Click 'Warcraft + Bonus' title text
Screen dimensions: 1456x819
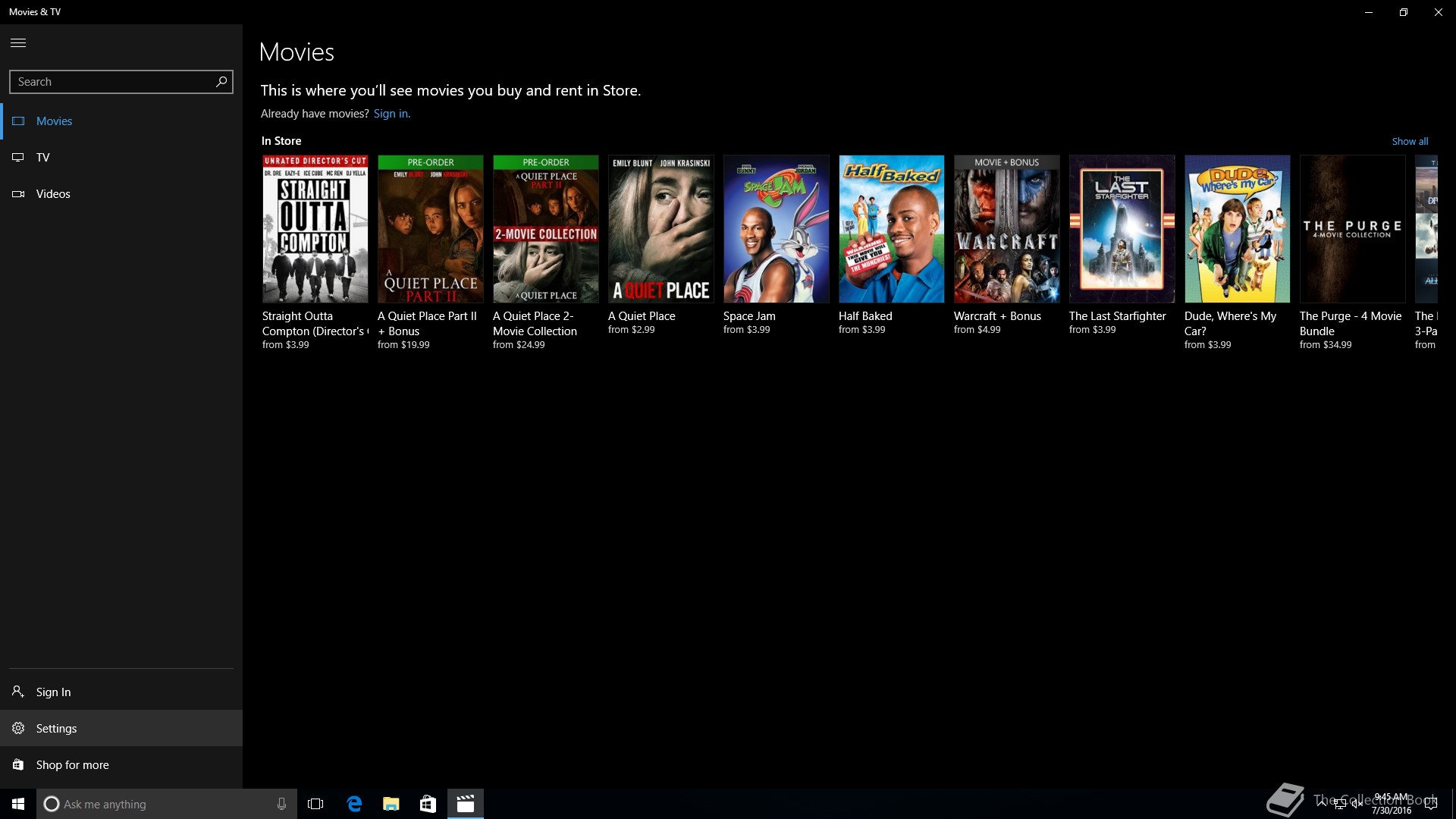pyautogui.click(x=997, y=316)
